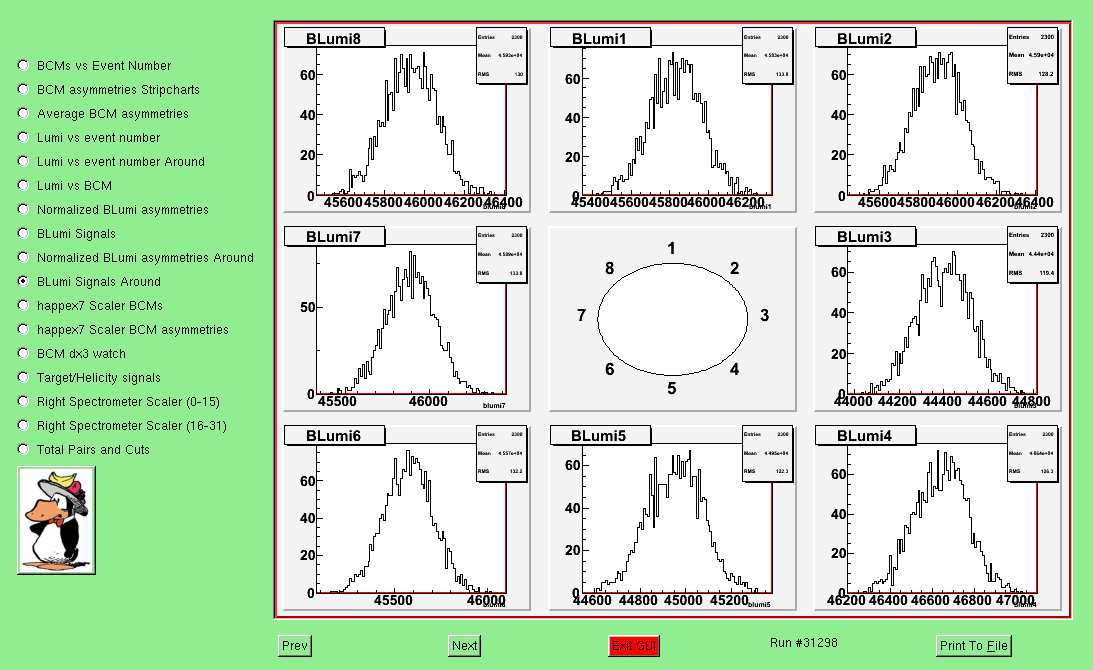This screenshot has width=1093, height=670.
Task: Click the BLumi1 title box
Action: (600, 38)
